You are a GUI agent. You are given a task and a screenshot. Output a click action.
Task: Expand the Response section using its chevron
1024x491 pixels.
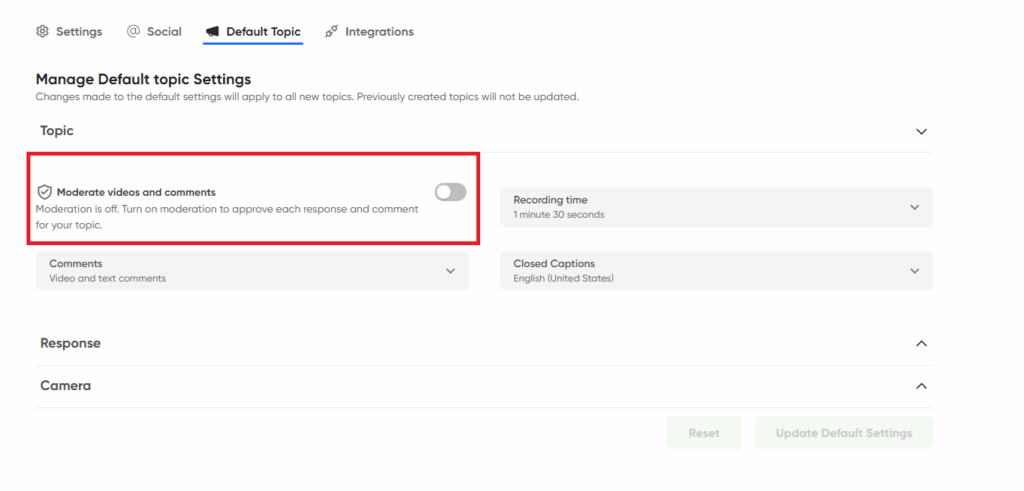pos(921,343)
